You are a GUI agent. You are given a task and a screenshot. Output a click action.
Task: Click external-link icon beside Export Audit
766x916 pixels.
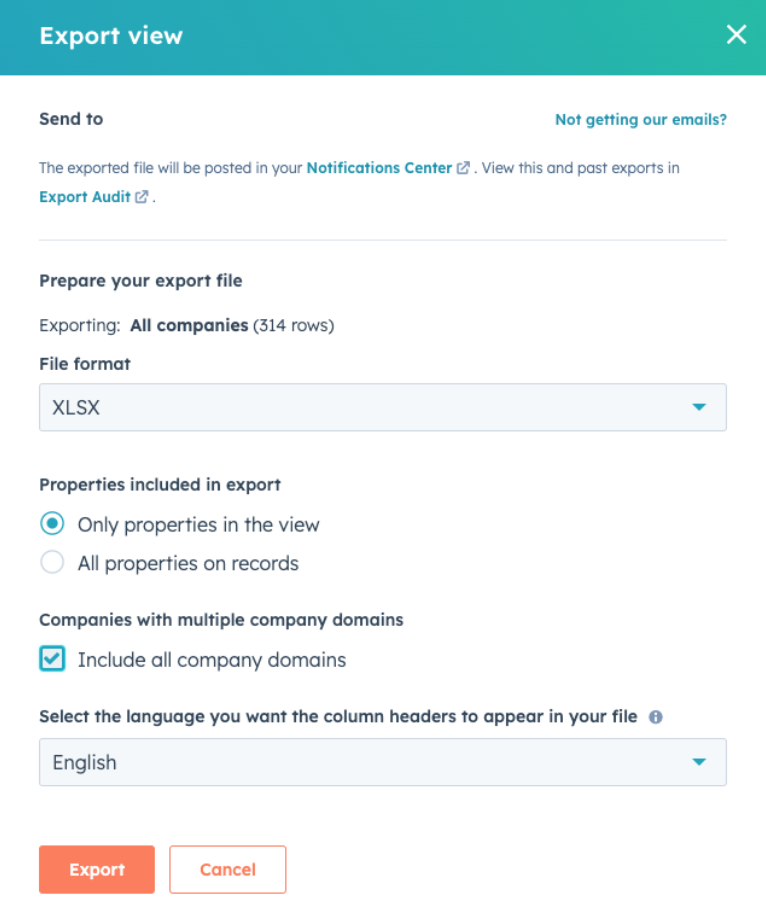coord(141,197)
